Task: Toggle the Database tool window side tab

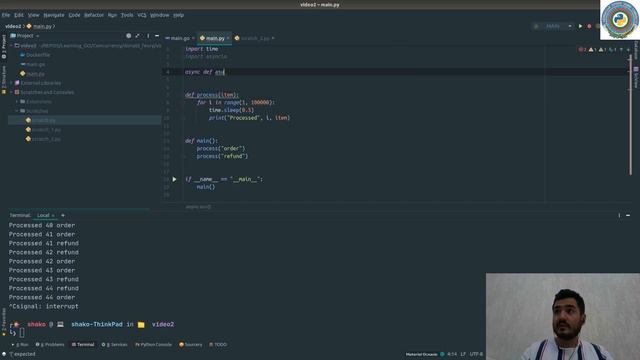Action: 636,50
